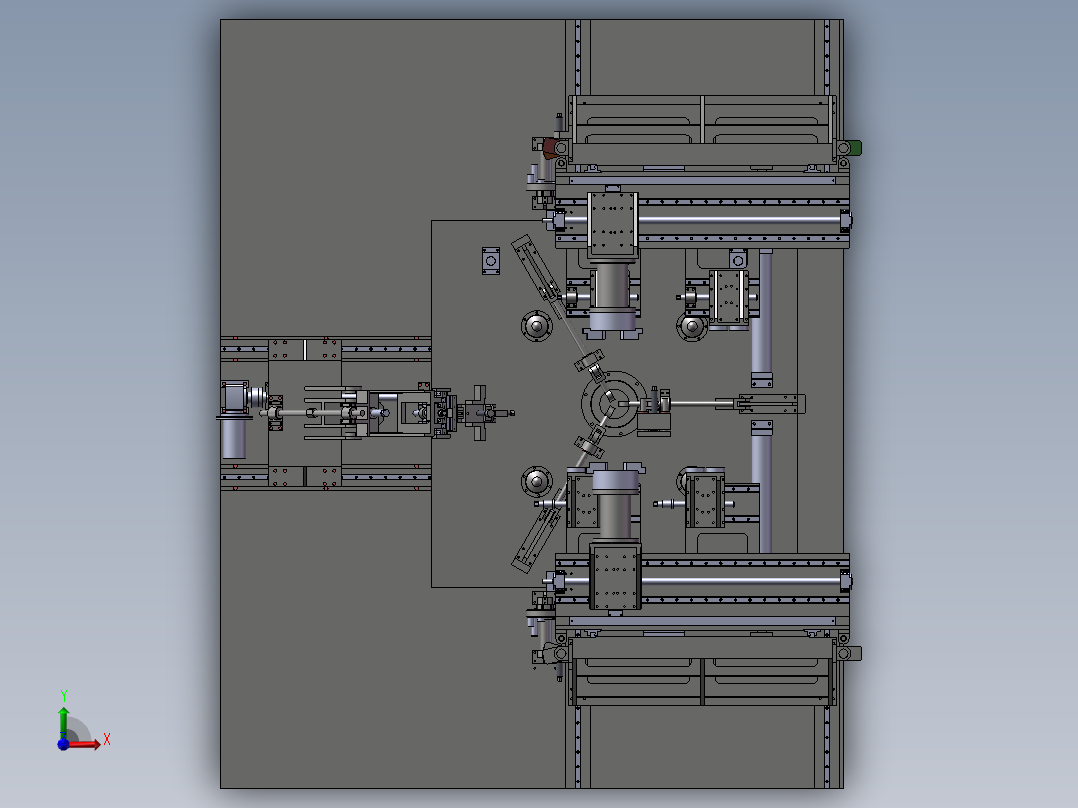
Task: Click the 'Y' axis label
Action: [63, 696]
